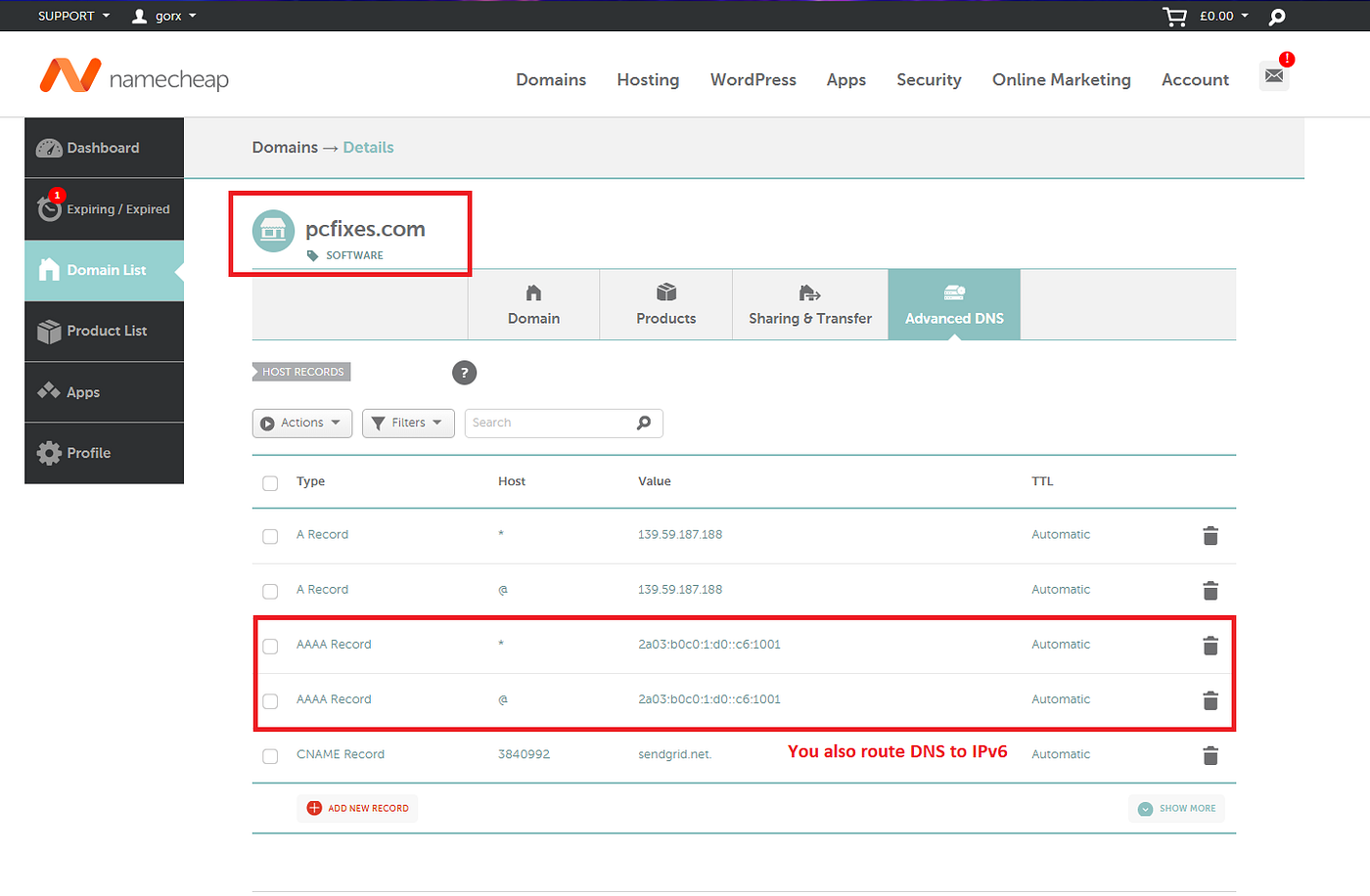Screen dimensions: 1370x896
Task: Click the top-bar search magnifier
Action: click(x=1277, y=17)
